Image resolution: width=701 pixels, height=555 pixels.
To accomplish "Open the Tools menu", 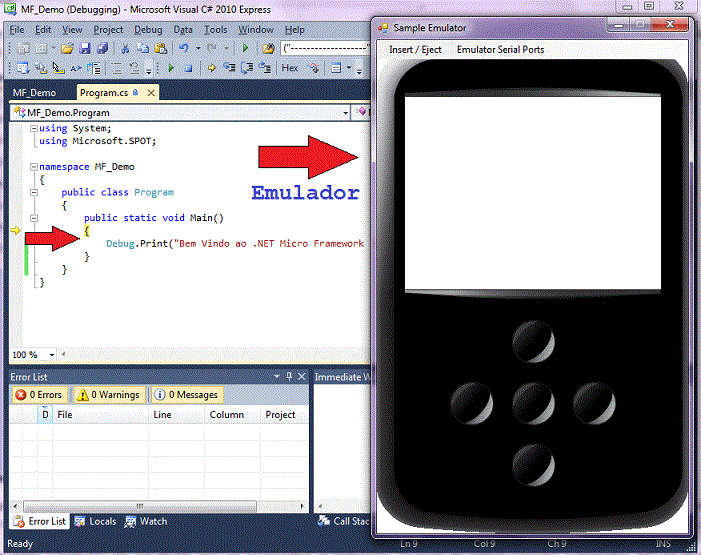I will pos(215,30).
